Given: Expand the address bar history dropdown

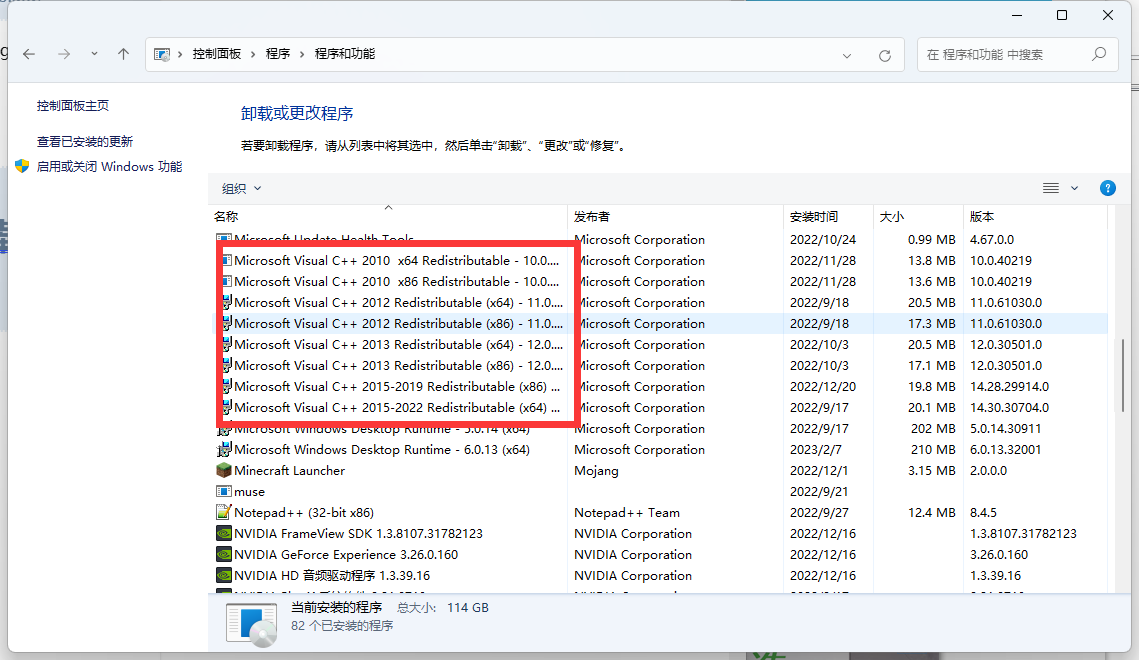Looking at the screenshot, I should pos(847,55).
